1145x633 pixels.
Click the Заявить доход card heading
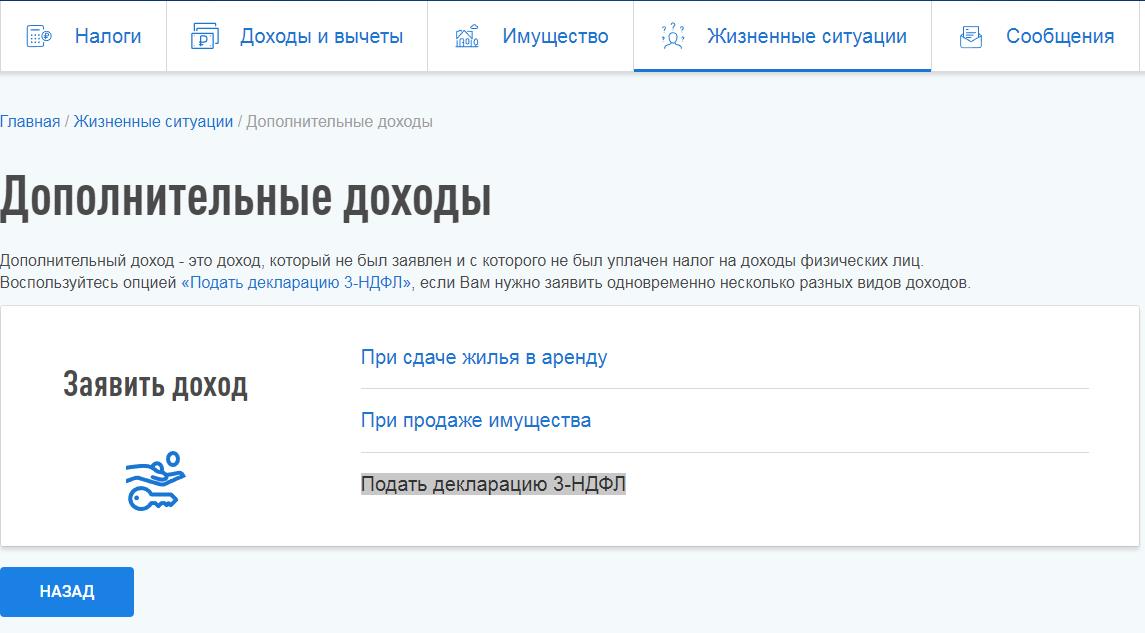tap(155, 385)
